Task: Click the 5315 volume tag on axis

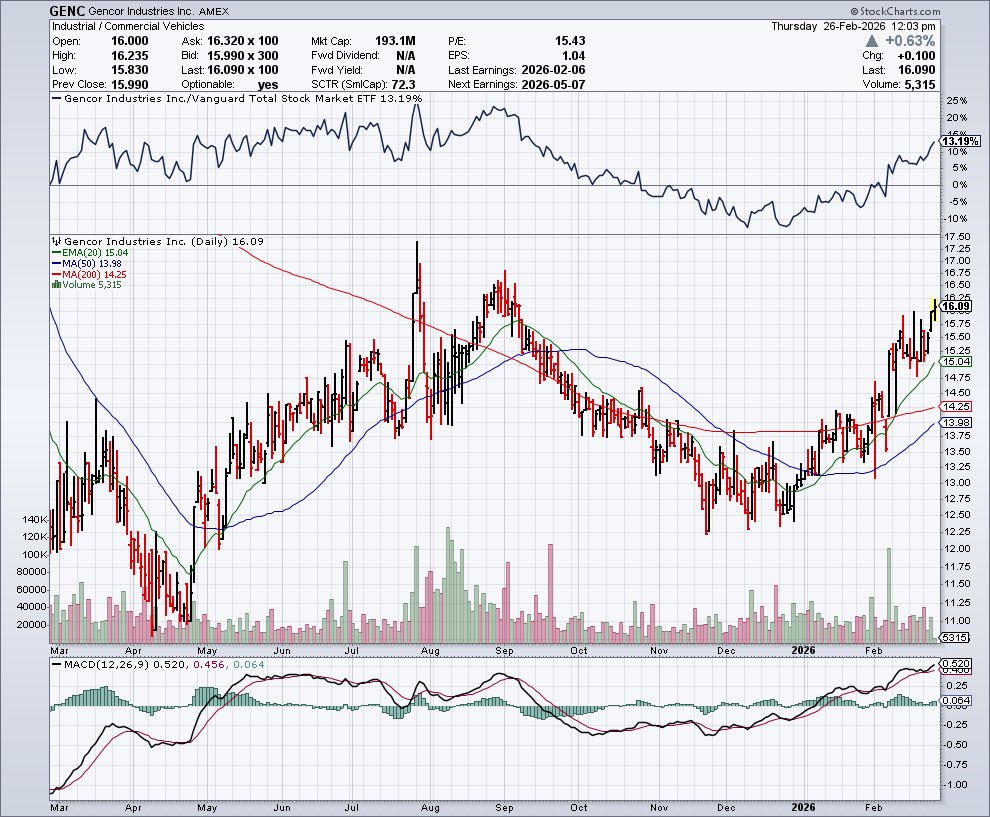Action: (x=955, y=638)
